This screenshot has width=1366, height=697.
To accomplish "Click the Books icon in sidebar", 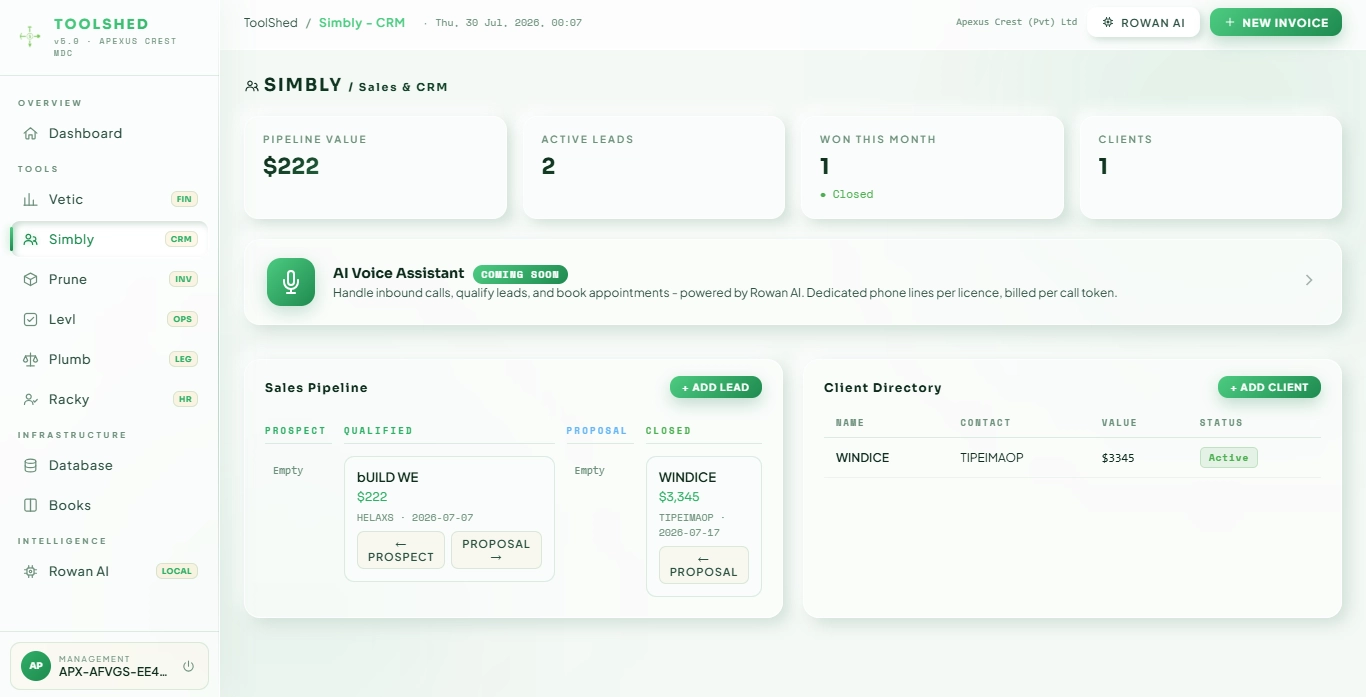I will coord(30,505).
